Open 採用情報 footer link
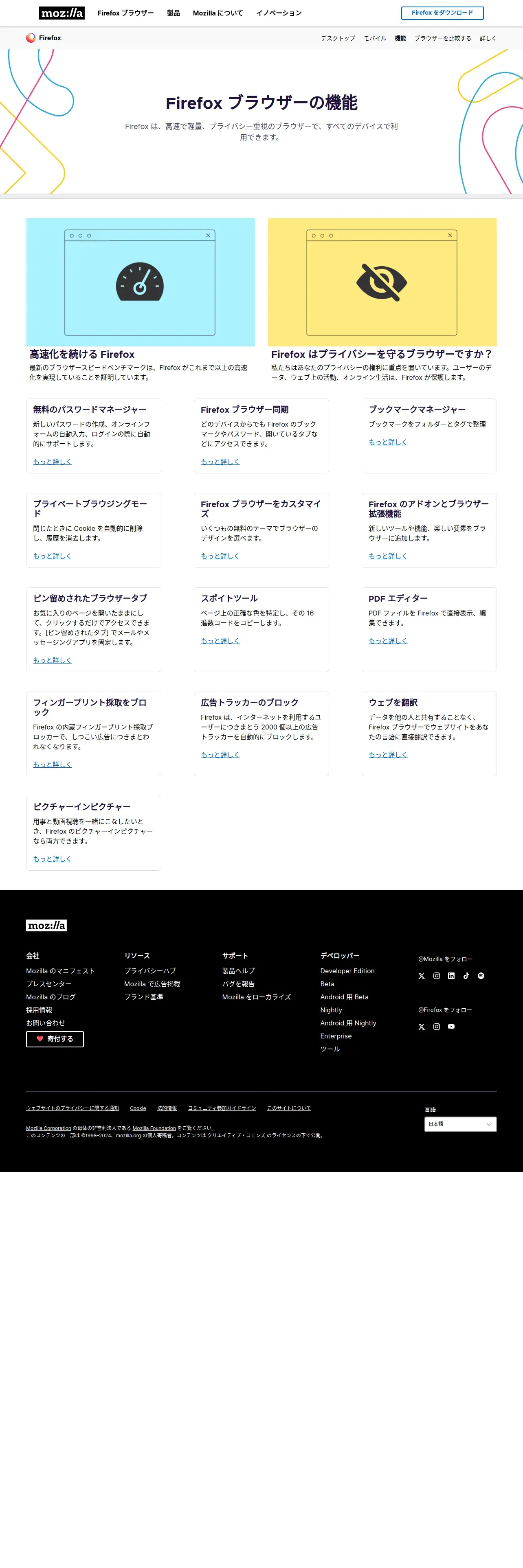The width and height of the screenshot is (523, 1568). pyautogui.click(x=39, y=1010)
